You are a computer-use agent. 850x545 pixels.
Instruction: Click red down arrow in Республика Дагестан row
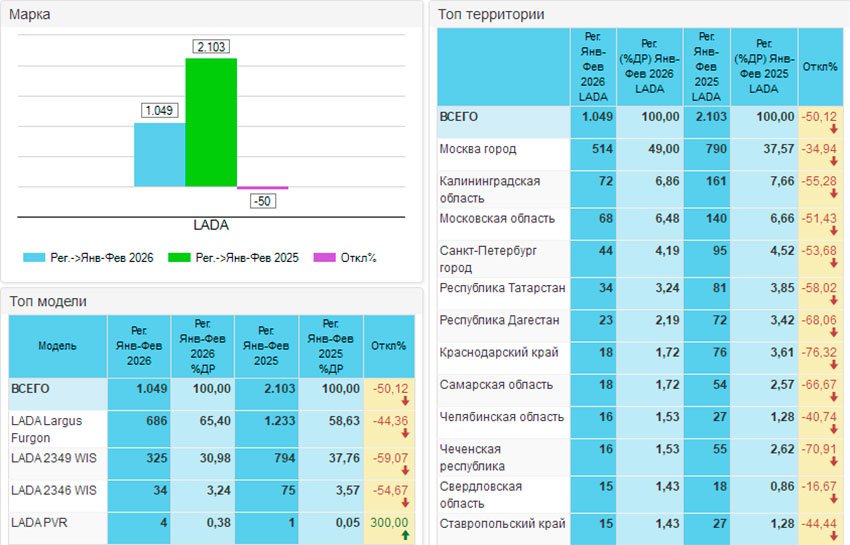833,331
